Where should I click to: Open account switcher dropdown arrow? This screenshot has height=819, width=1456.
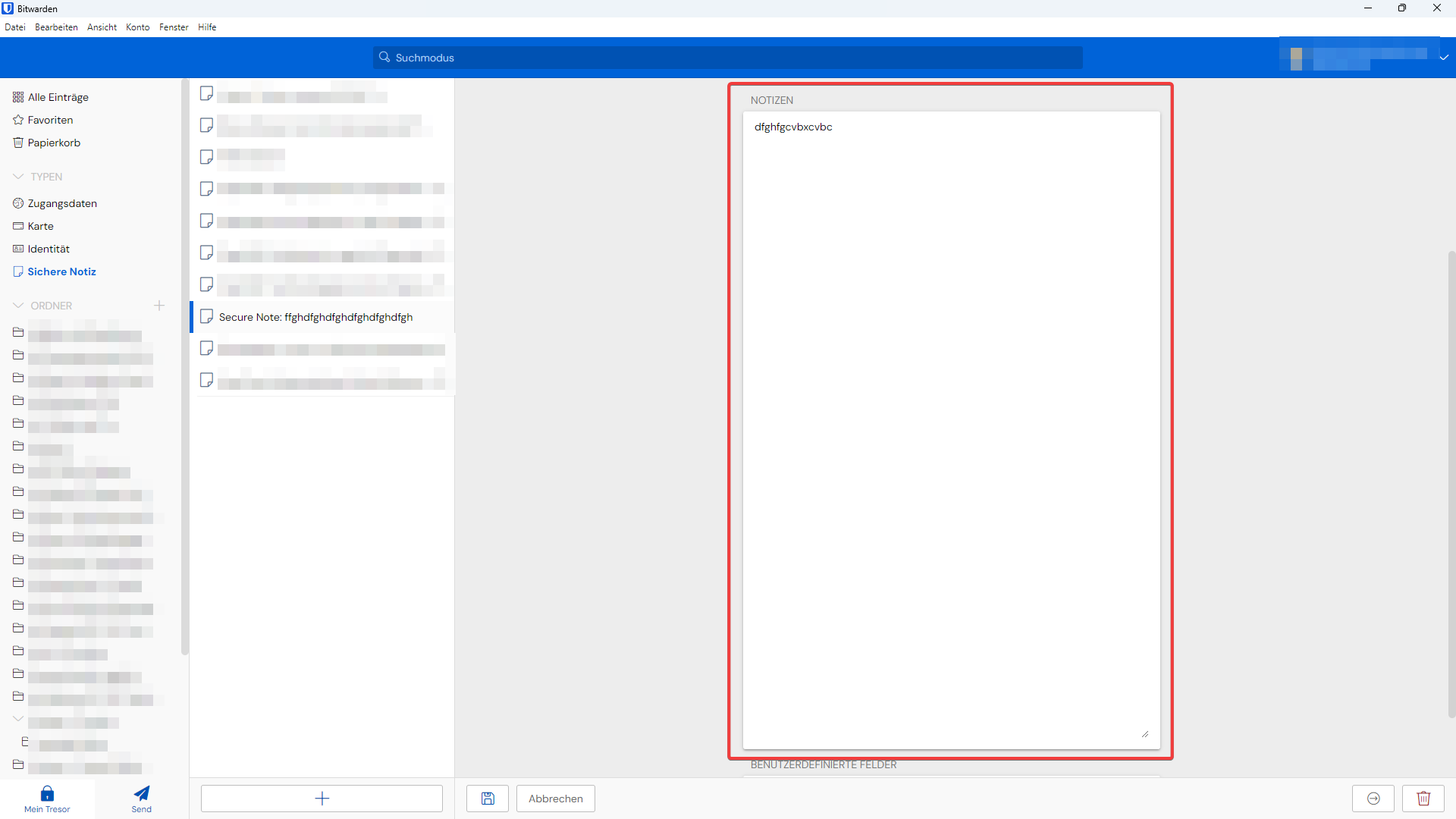(x=1444, y=58)
